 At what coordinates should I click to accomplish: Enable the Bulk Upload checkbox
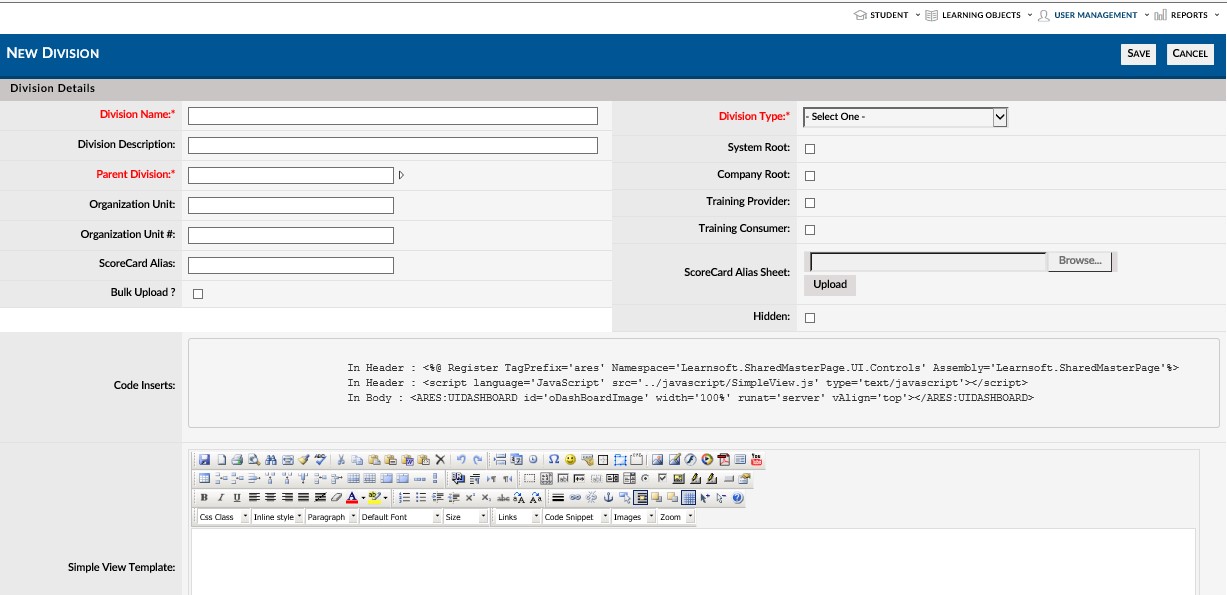point(198,294)
